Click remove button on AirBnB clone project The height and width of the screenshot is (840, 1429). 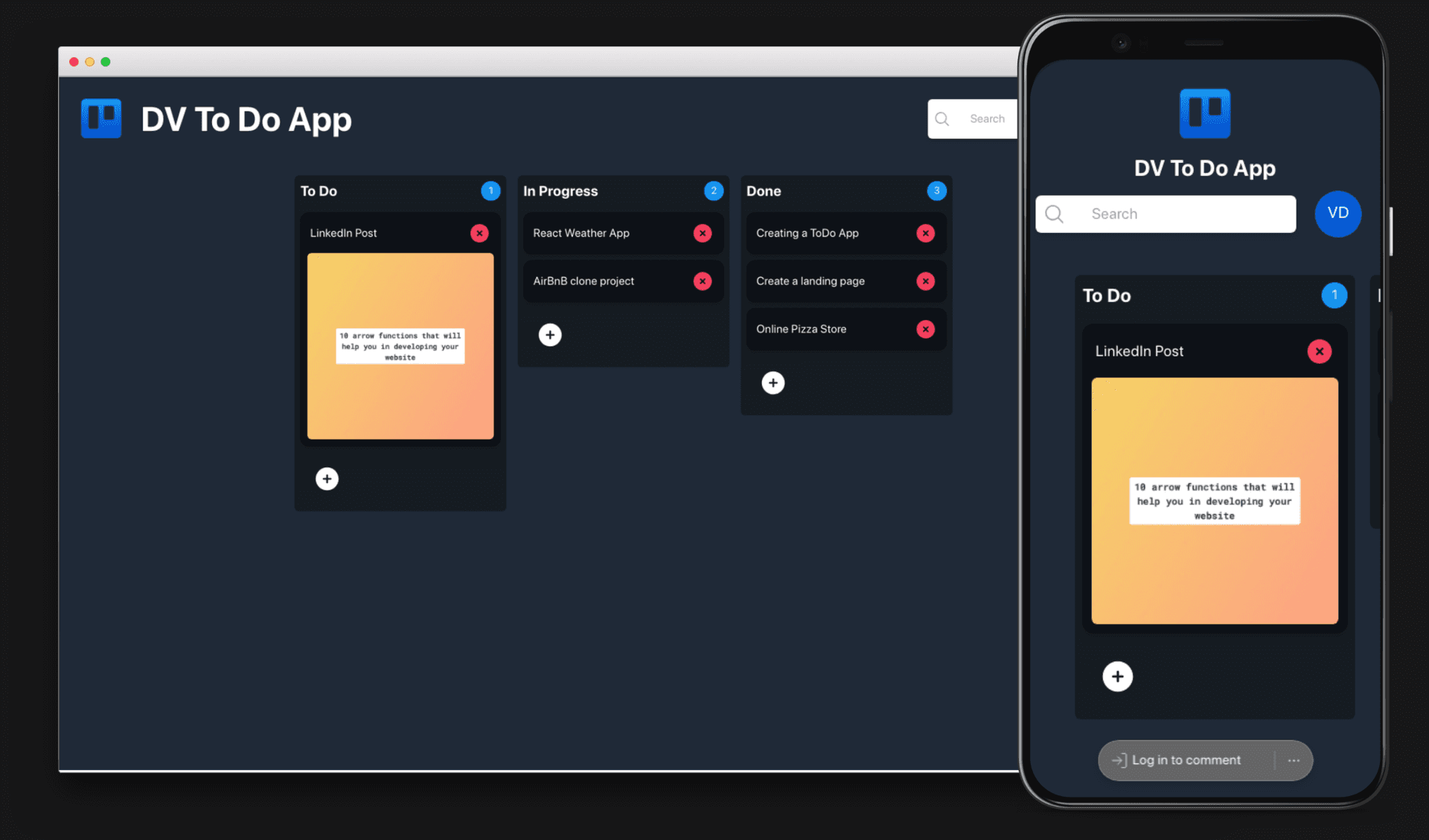pyautogui.click(x=702, y=281)
